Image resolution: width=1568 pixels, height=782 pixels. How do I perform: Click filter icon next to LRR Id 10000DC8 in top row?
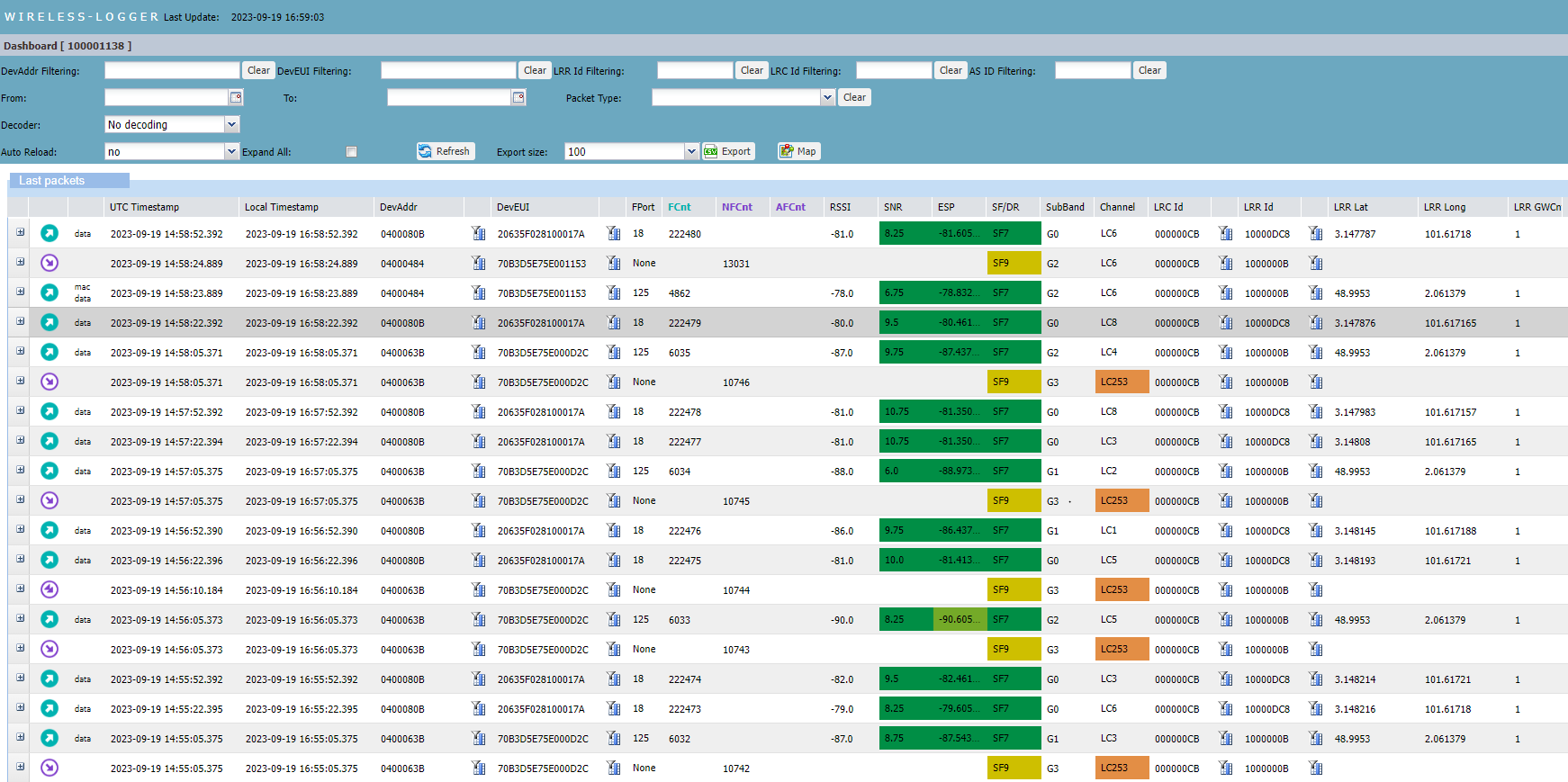tap(1316, 234)
